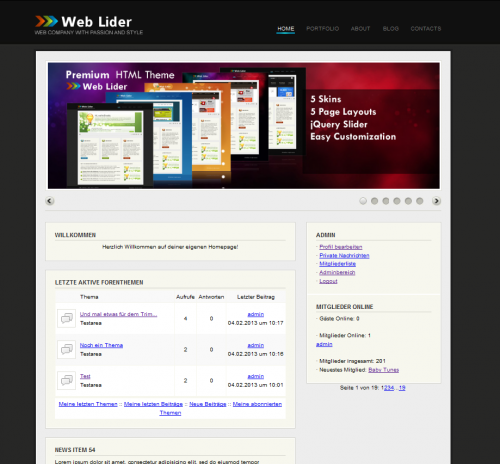Go to the Contacts page
The height and width of the screenshot is (464, 500).
pyautogui.click(x=426, y=29)
